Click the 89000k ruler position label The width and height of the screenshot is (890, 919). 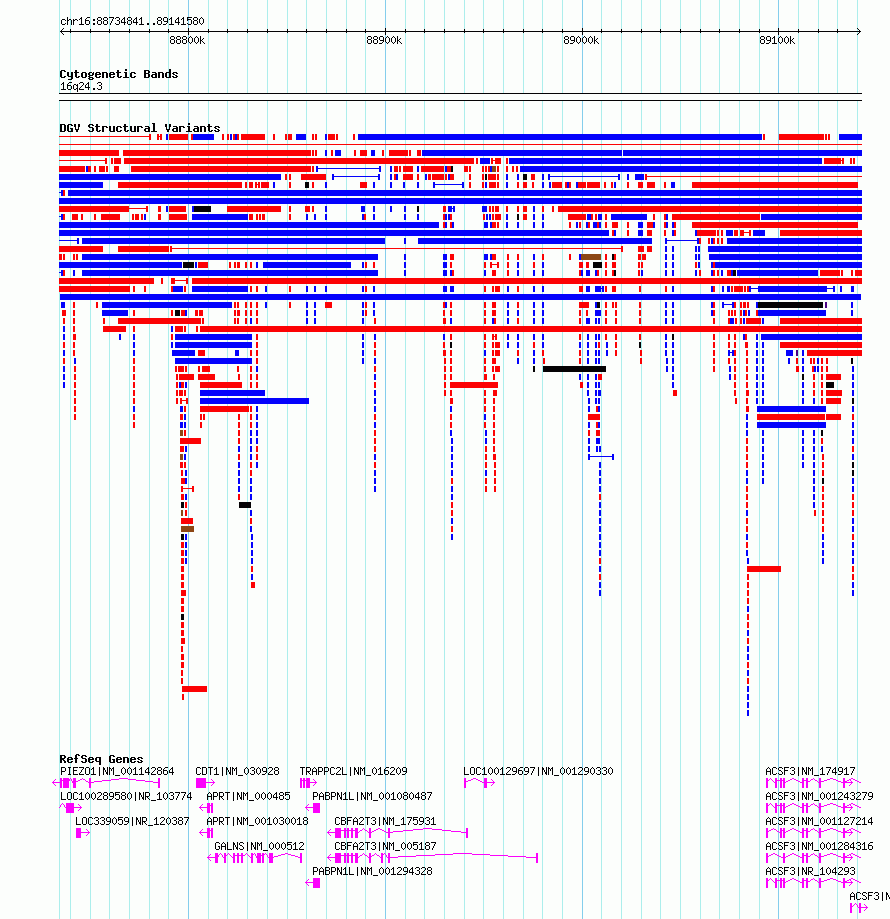click(581, 40)
